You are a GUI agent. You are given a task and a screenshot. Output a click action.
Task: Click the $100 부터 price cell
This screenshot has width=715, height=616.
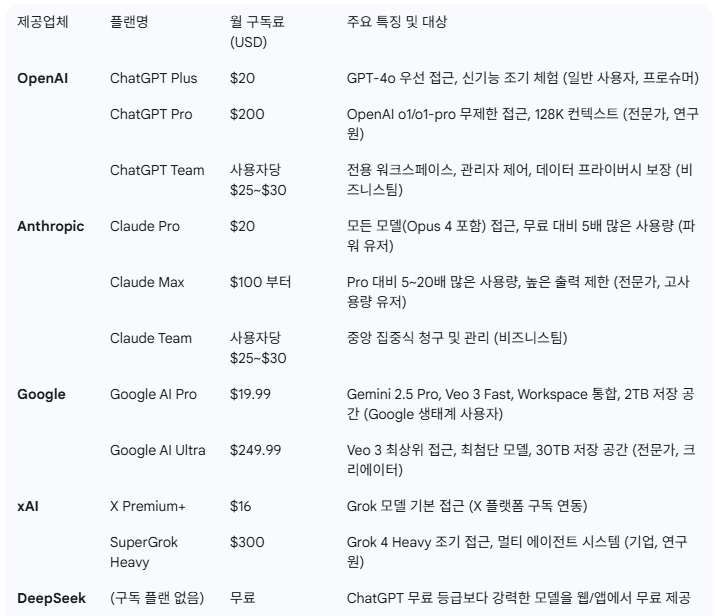[260, 282]
